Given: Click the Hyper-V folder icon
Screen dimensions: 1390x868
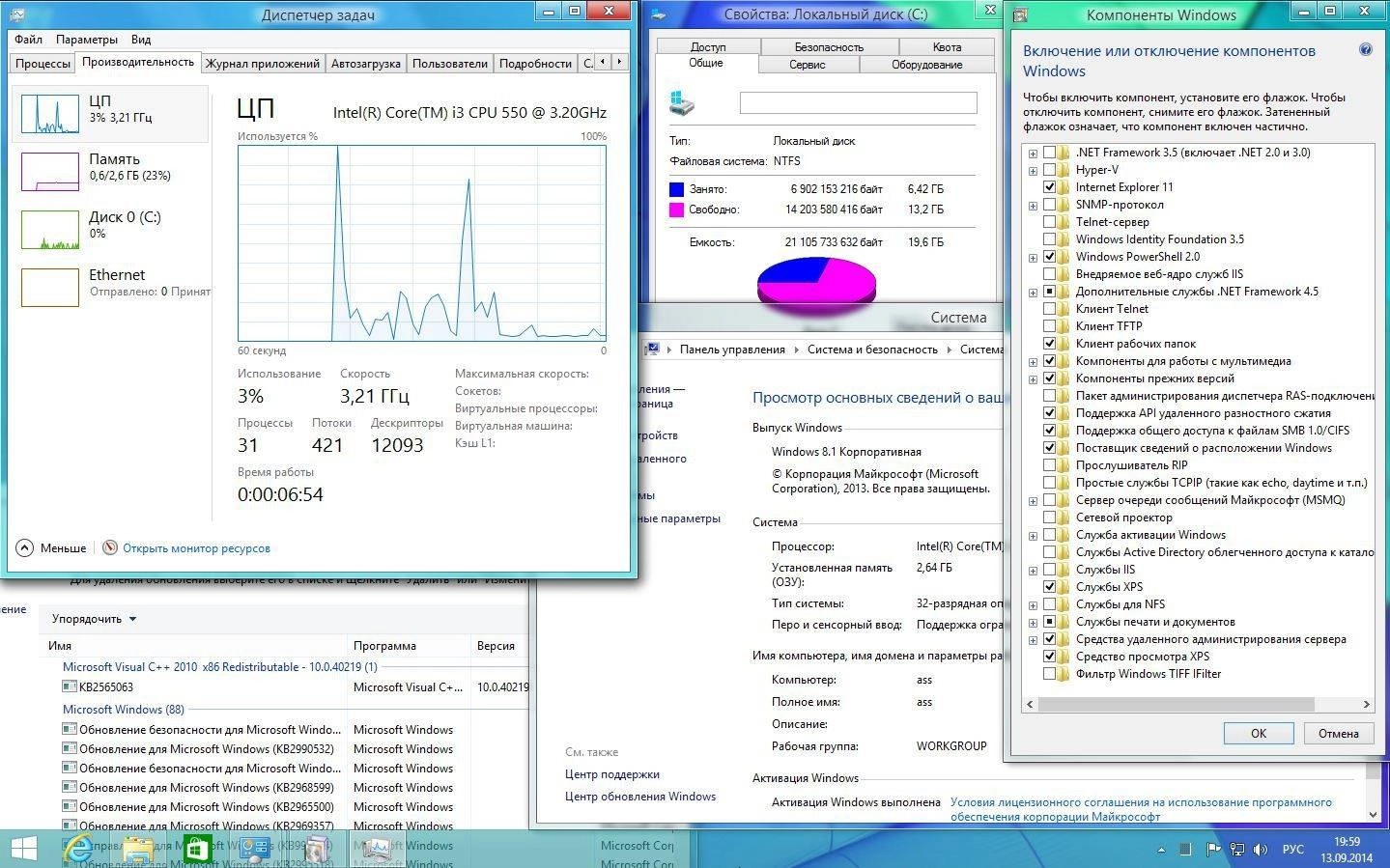Looking at the screenshot, I should pyautogui.click(x=1064, y=170).
